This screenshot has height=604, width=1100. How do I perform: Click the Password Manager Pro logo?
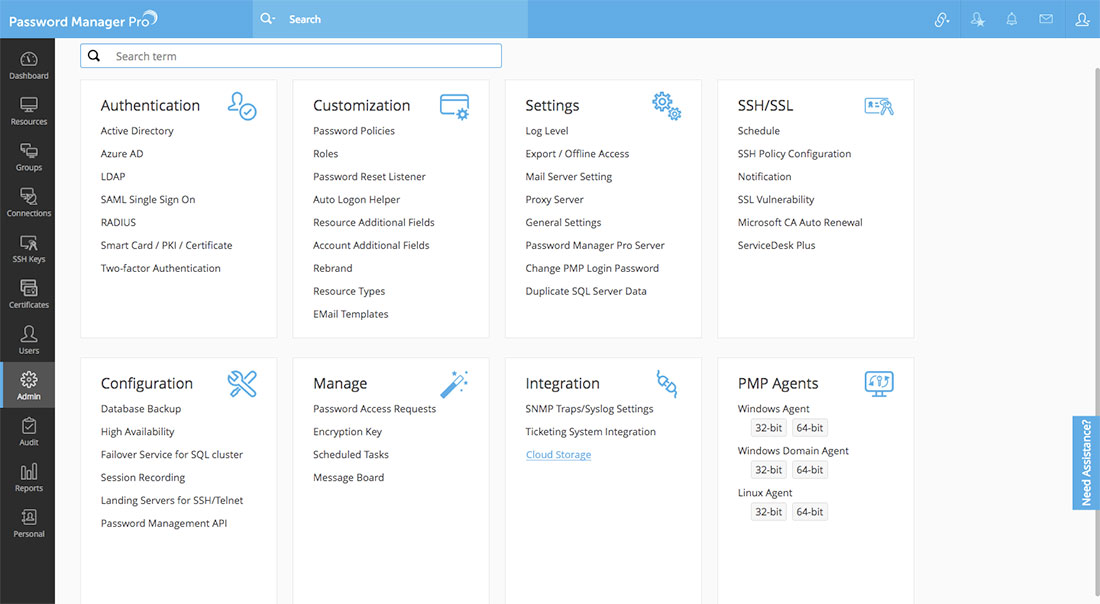(83, 20)
